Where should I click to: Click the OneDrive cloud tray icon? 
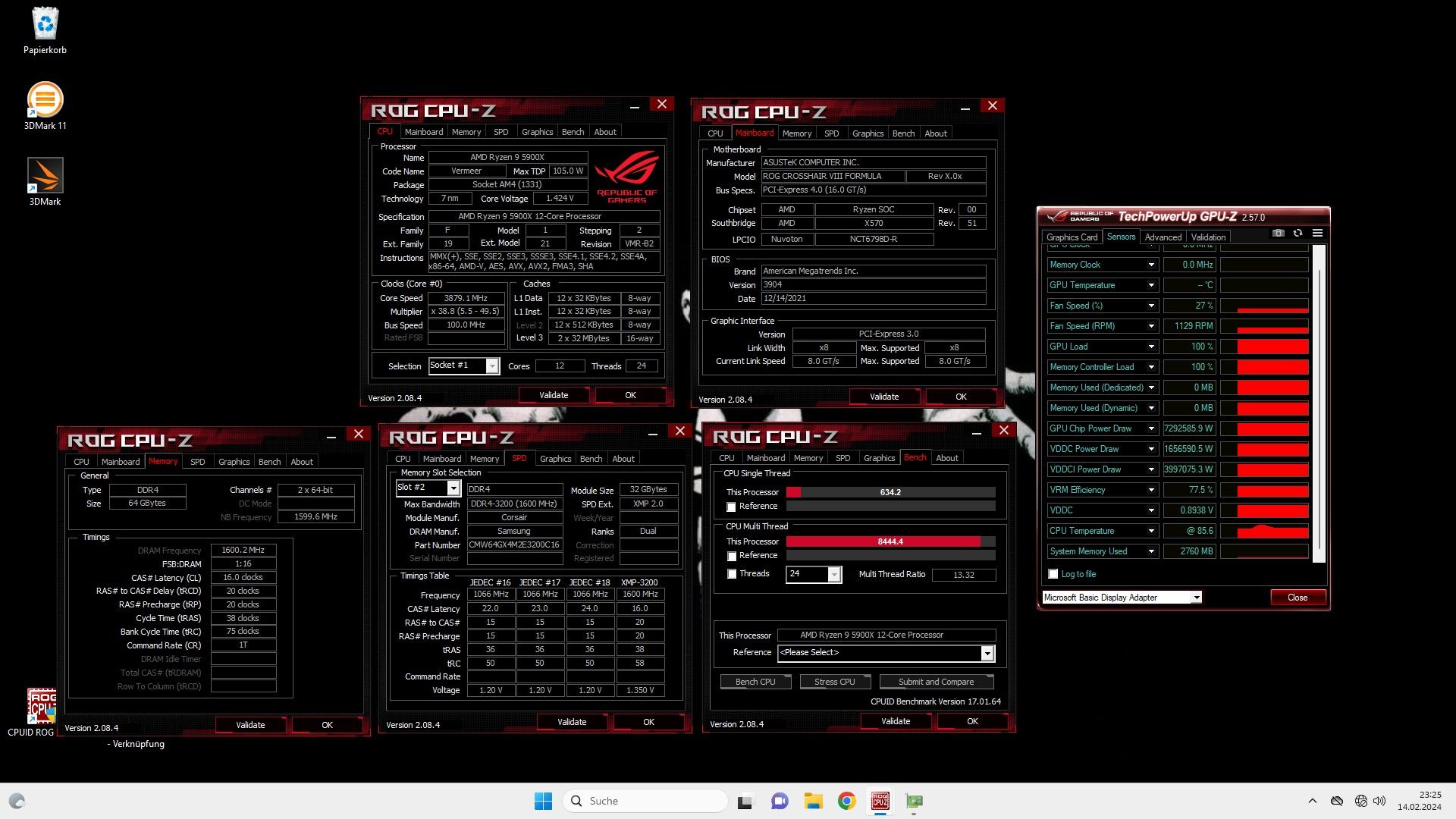point(1337,801)
